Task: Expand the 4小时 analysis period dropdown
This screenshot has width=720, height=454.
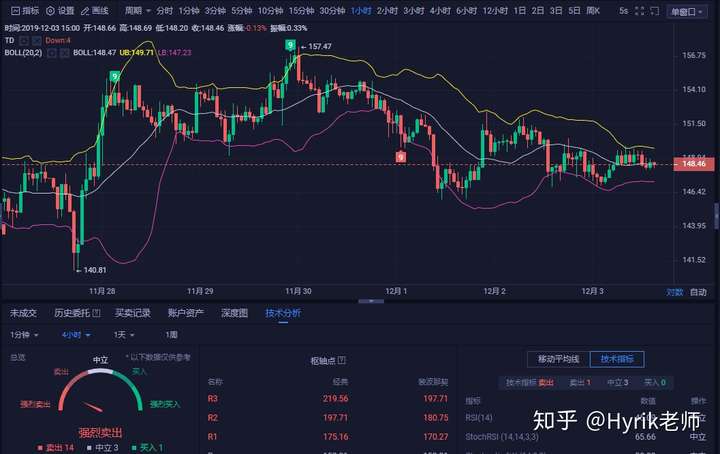Action: click(x=76, y=335)
